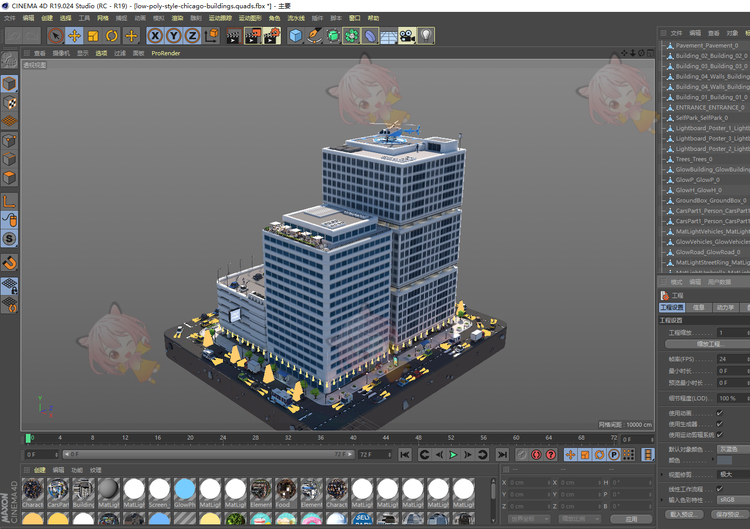Image resolution: width=750 pixels, height=529 pixels.
Task: Click the coordinate system cube icon
Action: coord(211,36)
